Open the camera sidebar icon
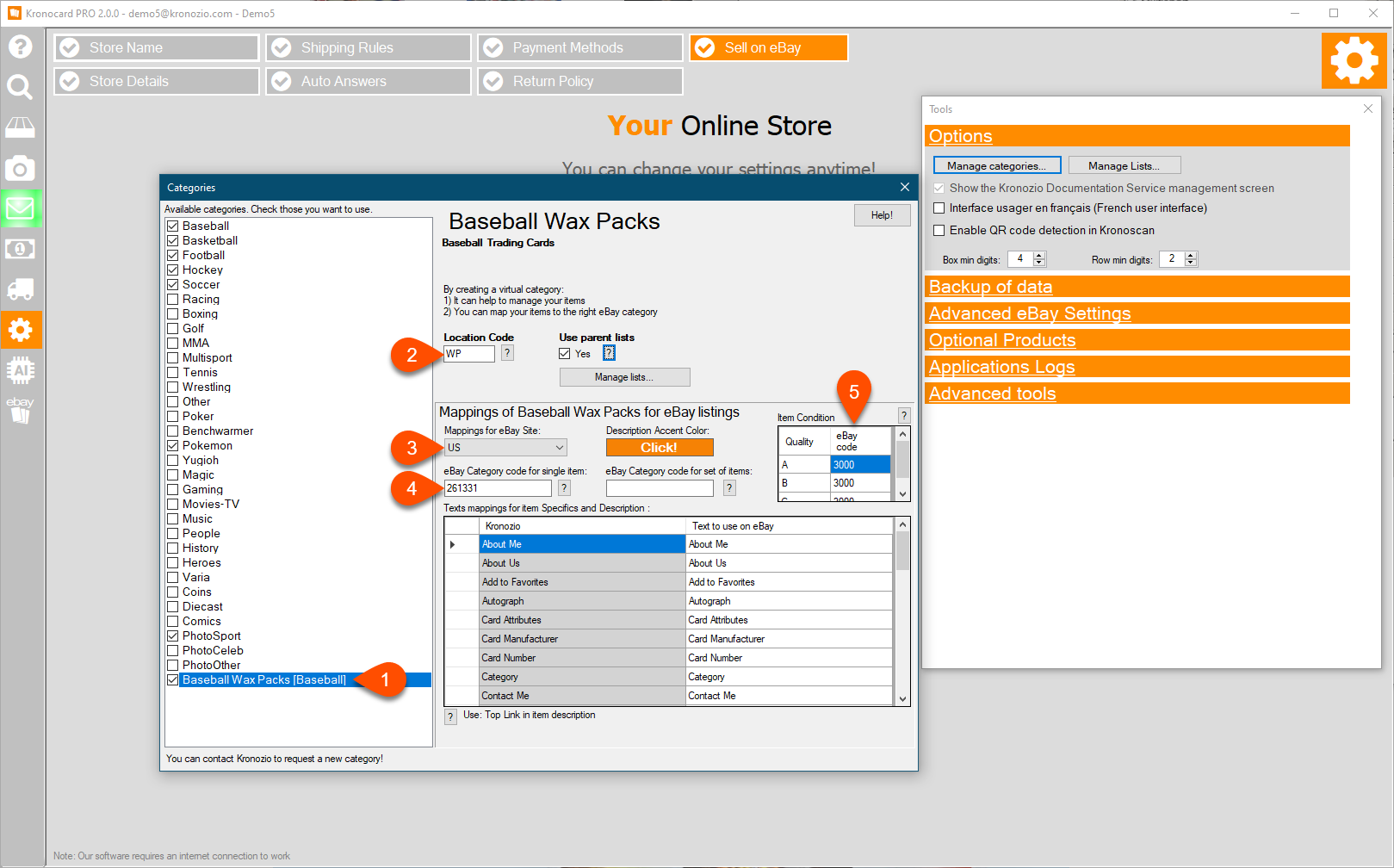Viewport: 1394px width, 868px height. pyautogui.click(x=20, y=168)
